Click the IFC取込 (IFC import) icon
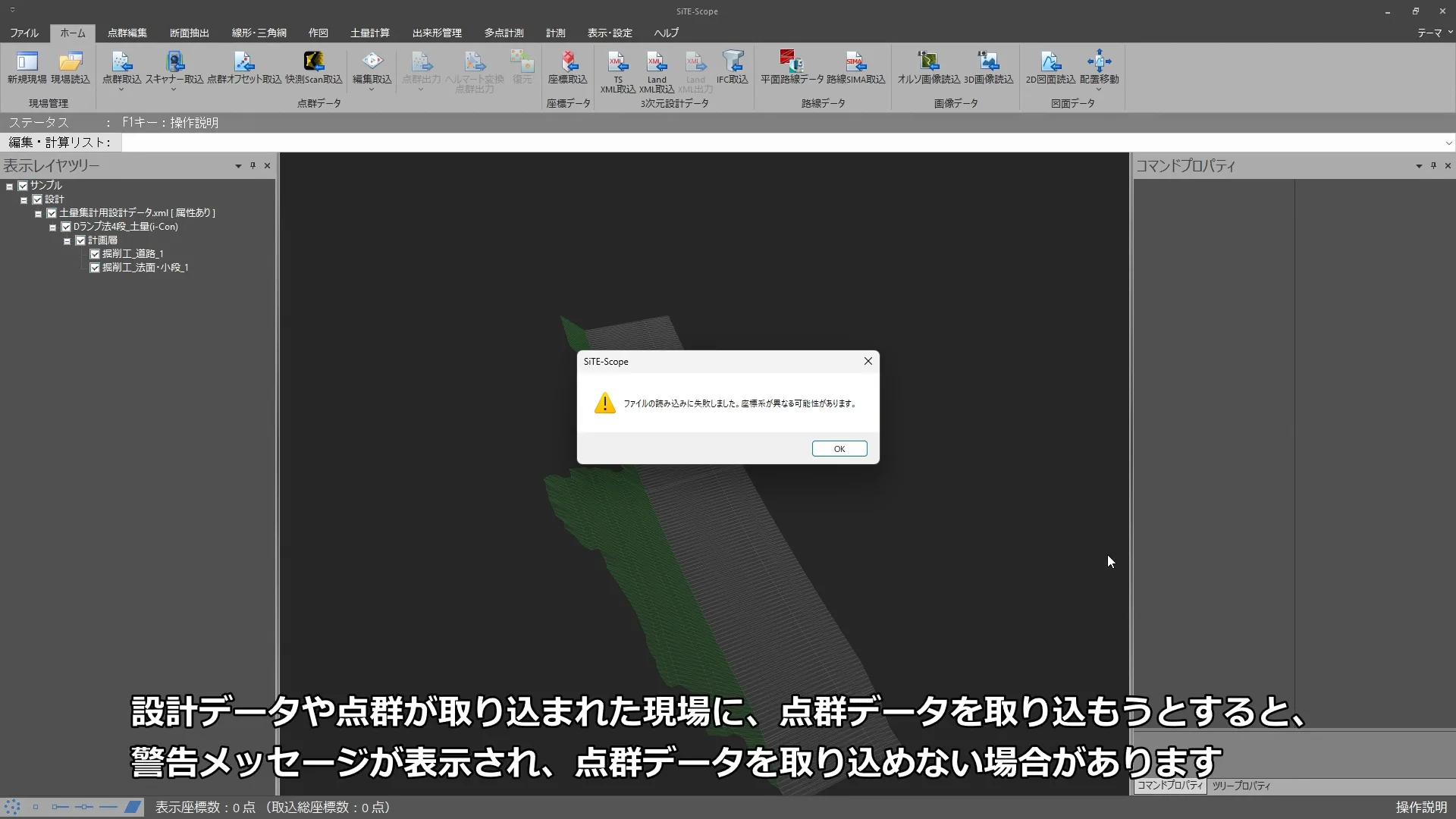Viewport: 1456px width, 819px height. tap(733, 62)
